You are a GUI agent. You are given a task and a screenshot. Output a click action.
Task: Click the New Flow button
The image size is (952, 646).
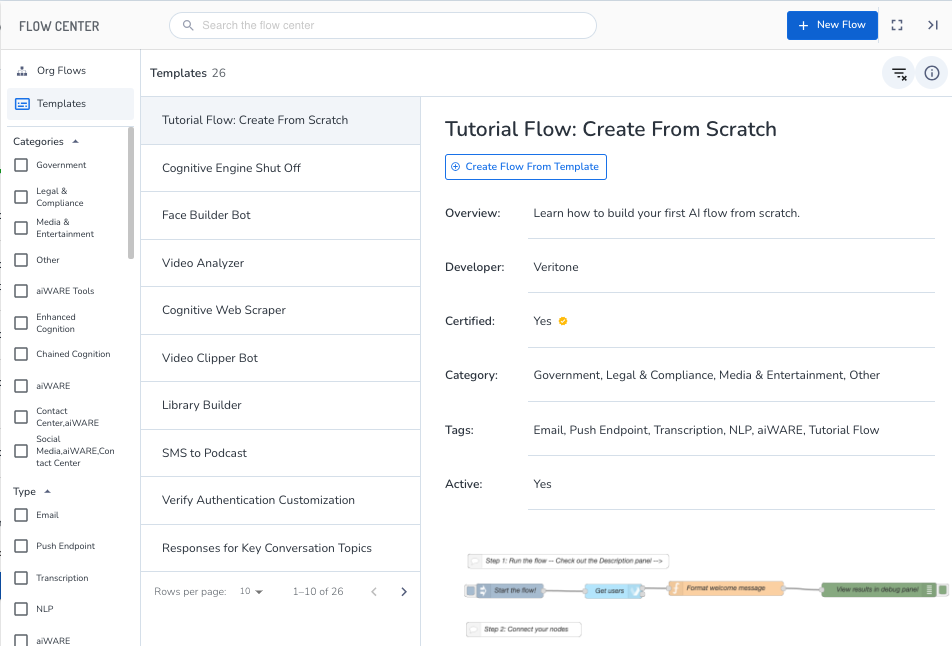point(832,25)
